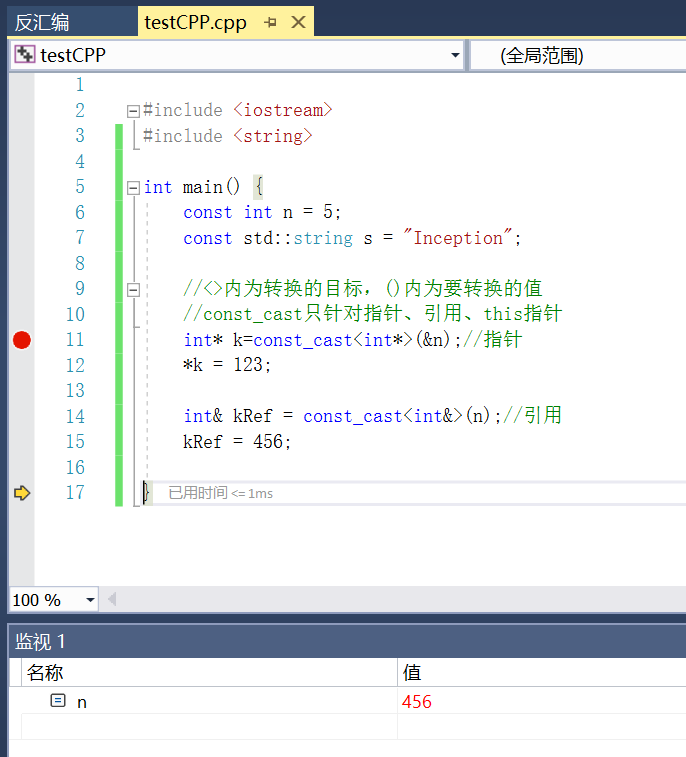The width and height of the screenshot is (686, 757).
Task: Click the <string> include on line 3
Action: tap(273, 136)
